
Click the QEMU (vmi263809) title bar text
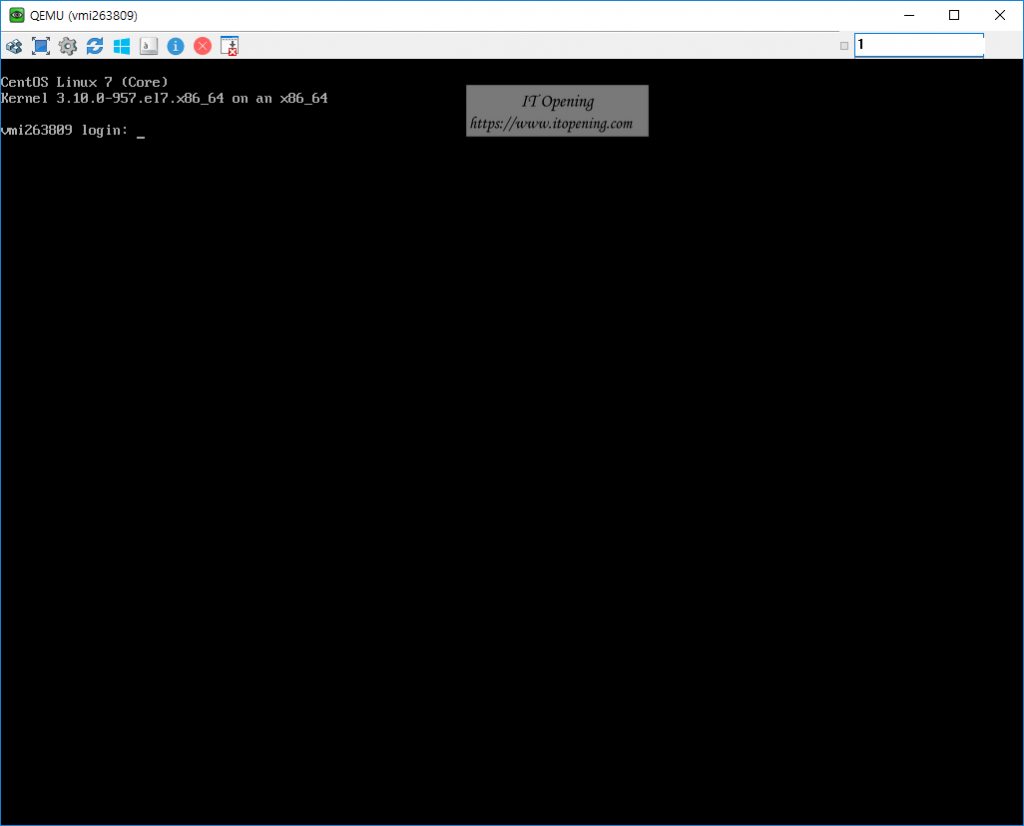83,15
